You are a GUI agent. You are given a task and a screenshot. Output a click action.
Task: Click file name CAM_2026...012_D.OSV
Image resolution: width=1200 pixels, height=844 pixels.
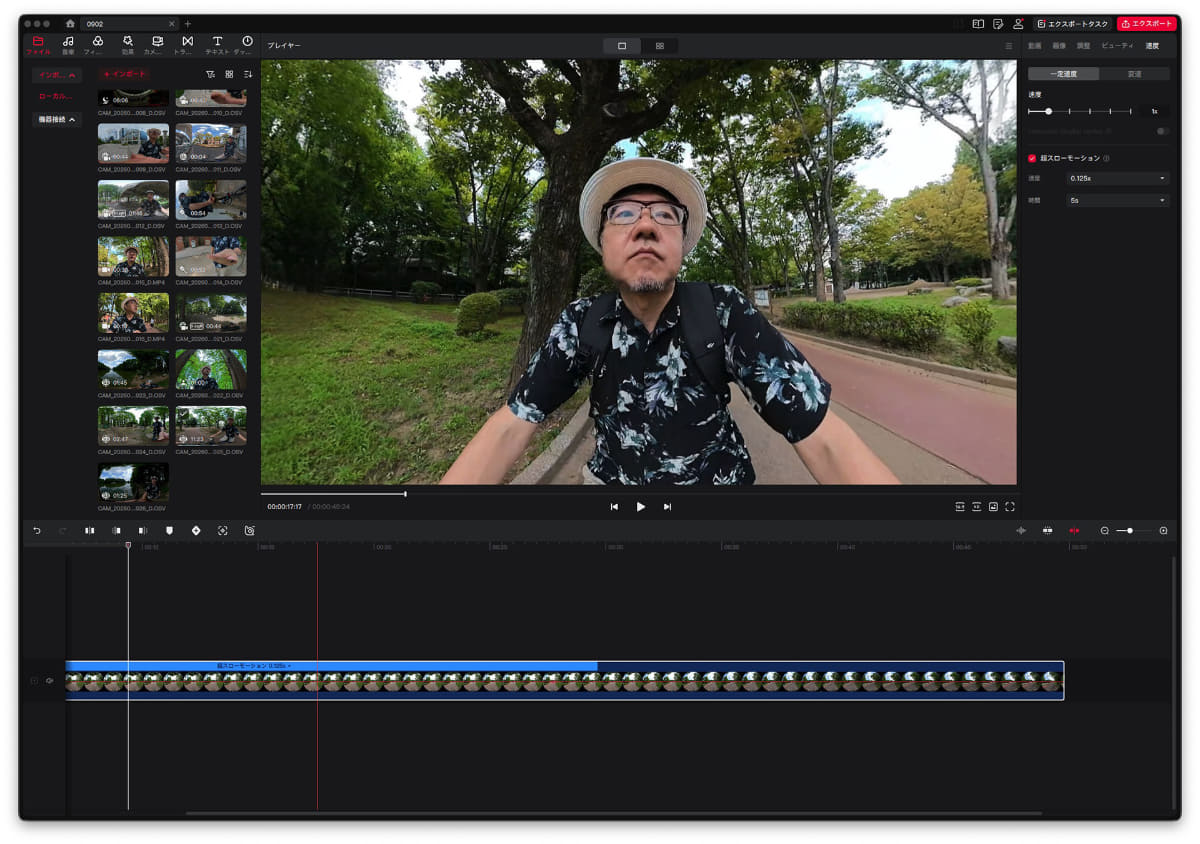point(133,226)
